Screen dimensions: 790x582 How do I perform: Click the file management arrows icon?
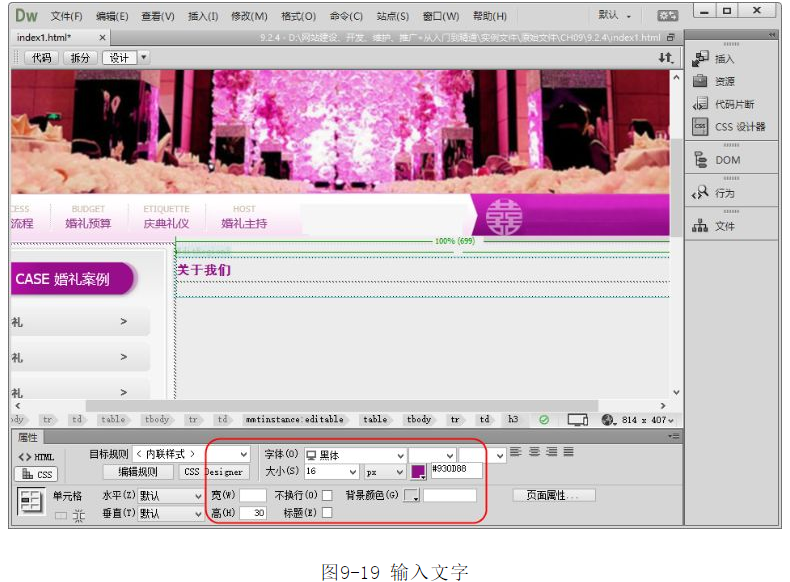coord(665,58)
